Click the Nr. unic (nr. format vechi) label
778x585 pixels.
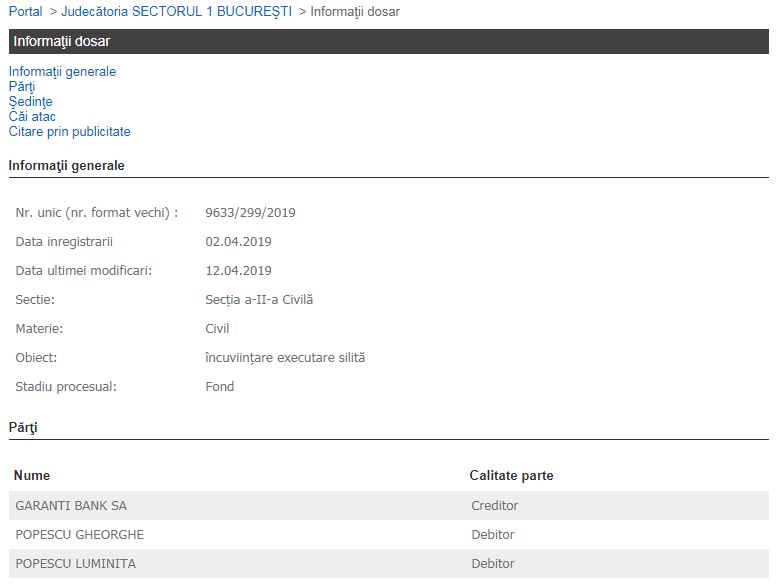[x=96, y=213]
